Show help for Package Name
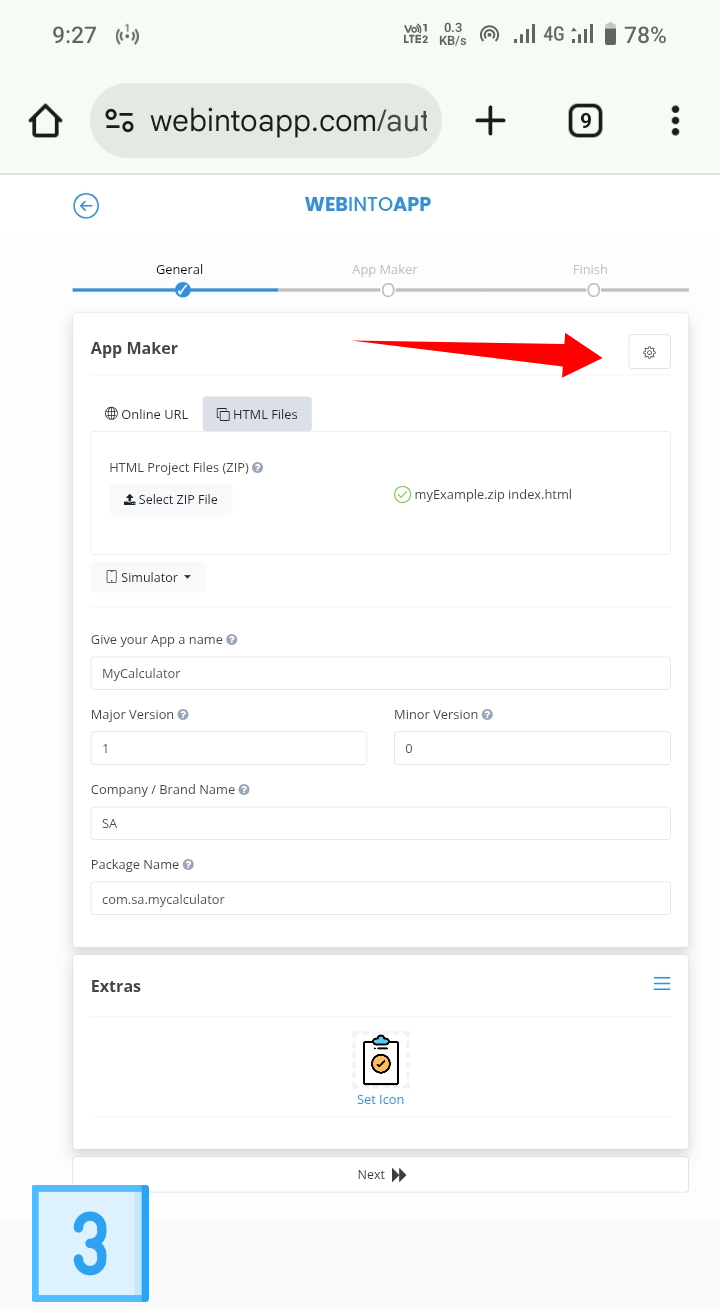 pos(188,864)
